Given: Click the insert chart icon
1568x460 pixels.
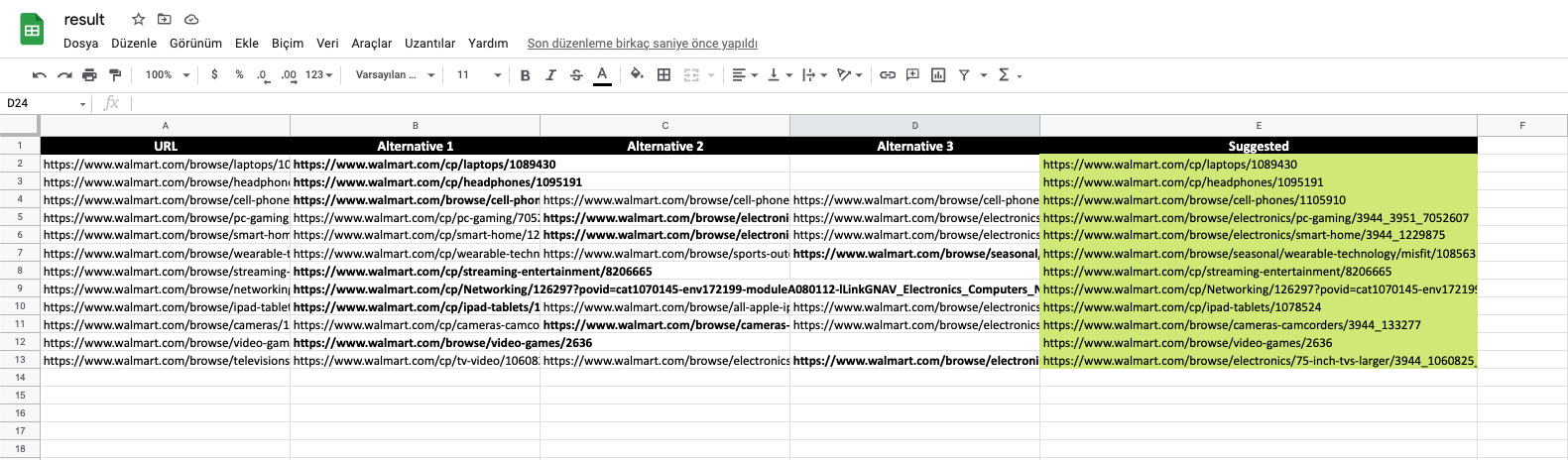Looking at the screenshot, I should [x=938, y=75].
